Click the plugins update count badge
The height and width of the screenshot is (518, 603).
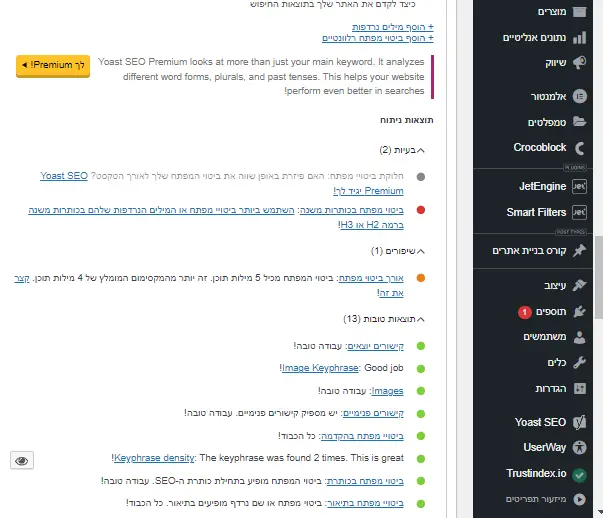(x=525, y=312)
